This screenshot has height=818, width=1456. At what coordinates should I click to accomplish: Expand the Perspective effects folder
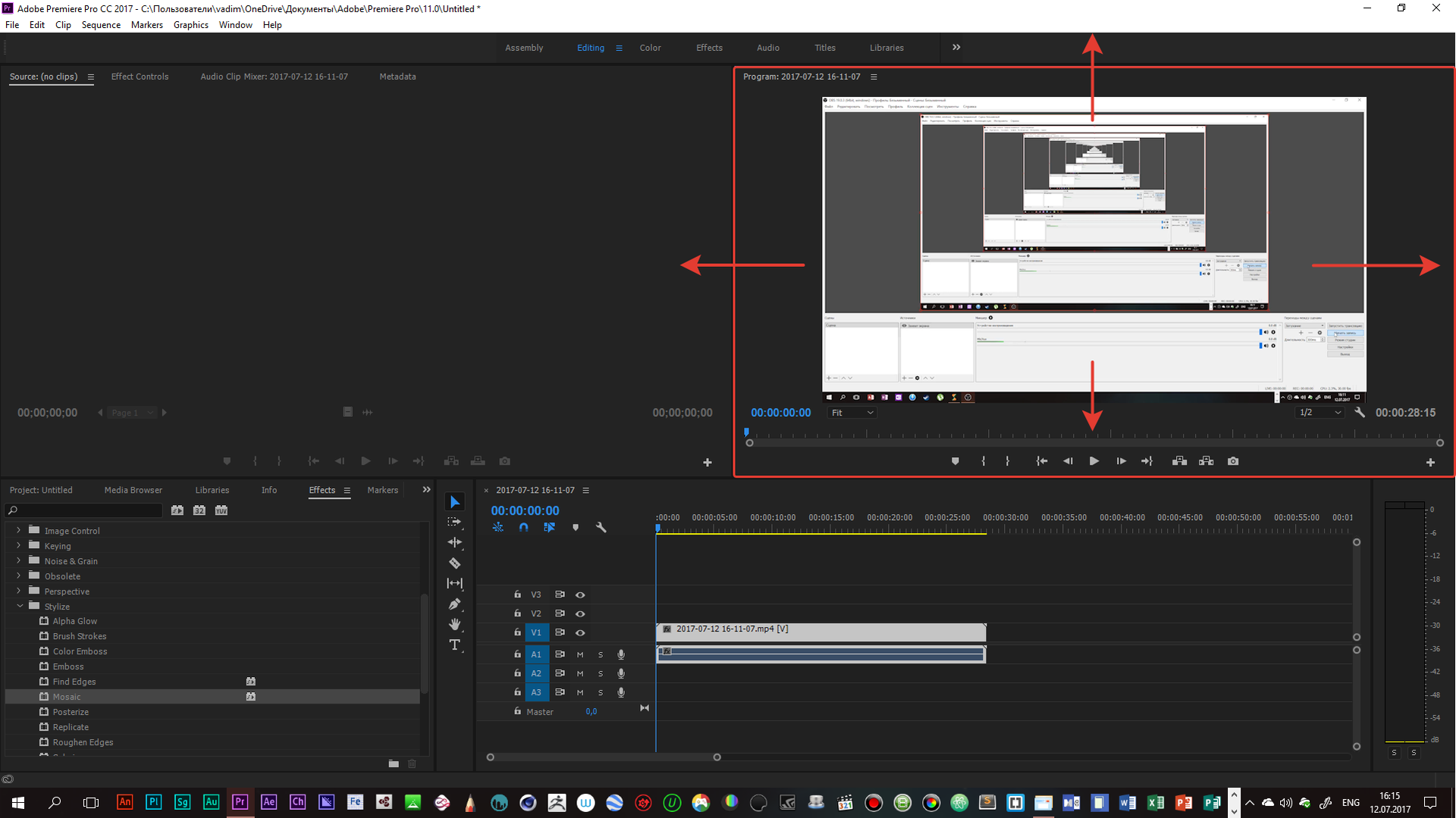19,591
